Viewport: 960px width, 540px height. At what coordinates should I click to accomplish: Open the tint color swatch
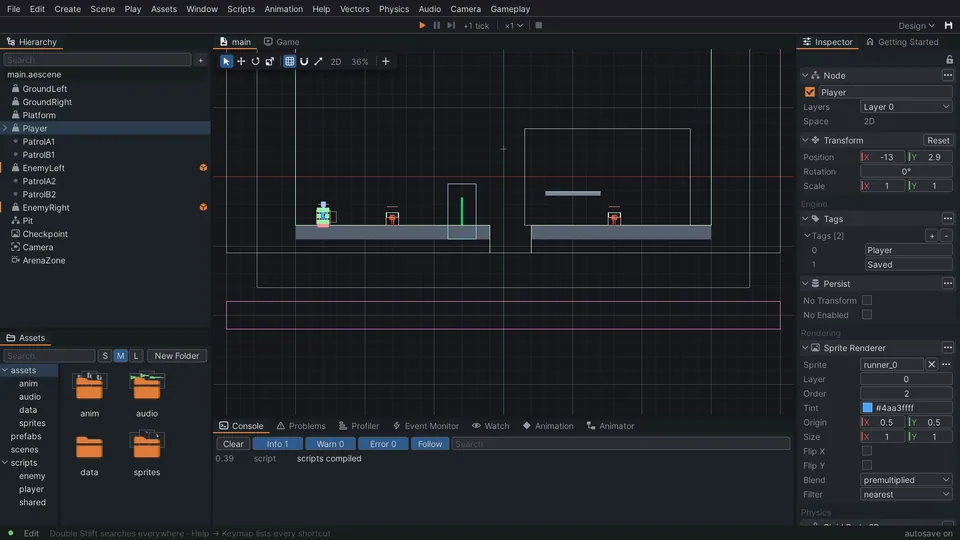point(868,408)
